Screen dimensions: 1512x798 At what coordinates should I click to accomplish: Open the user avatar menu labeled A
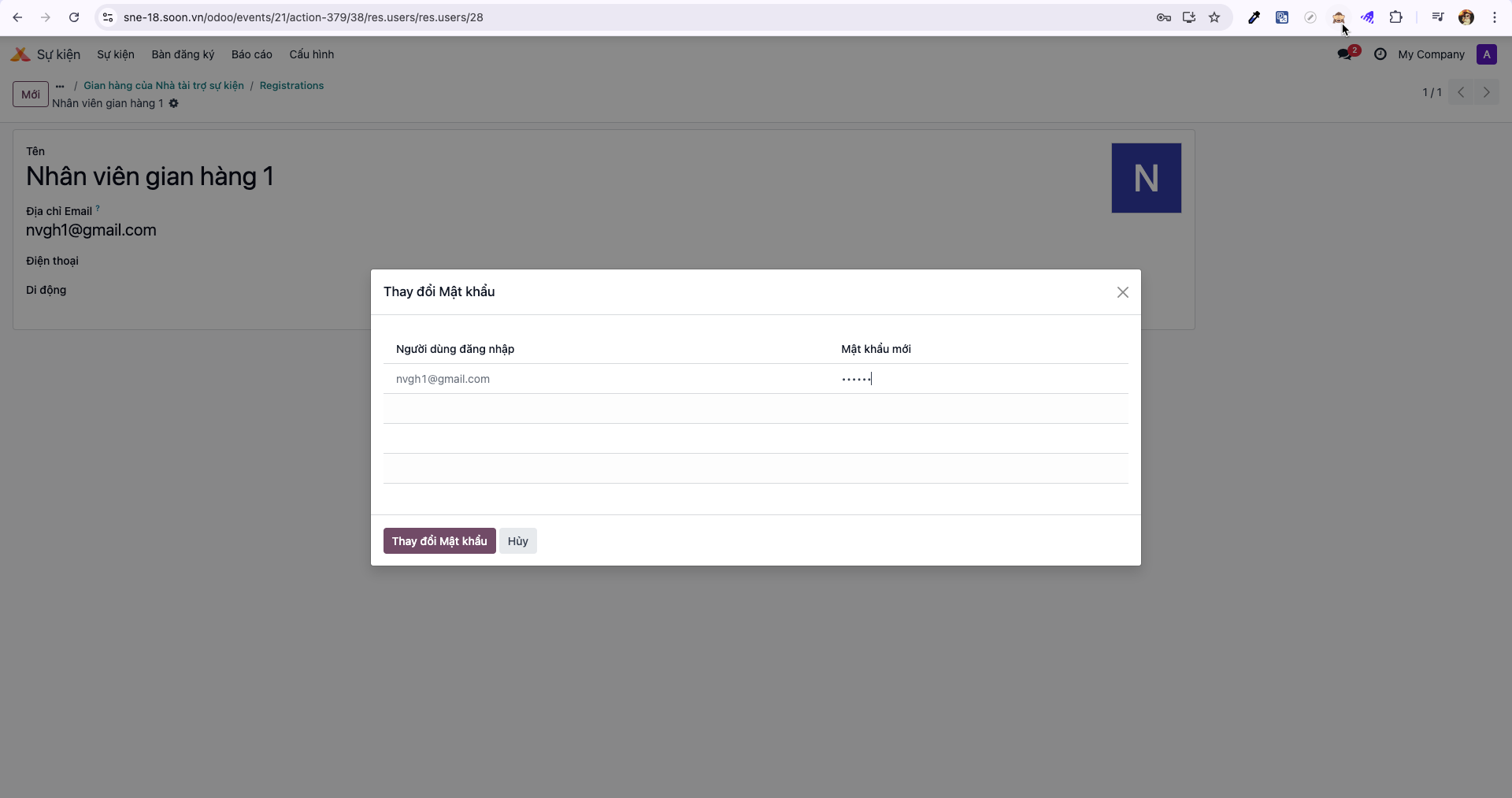click(1487, 54)
